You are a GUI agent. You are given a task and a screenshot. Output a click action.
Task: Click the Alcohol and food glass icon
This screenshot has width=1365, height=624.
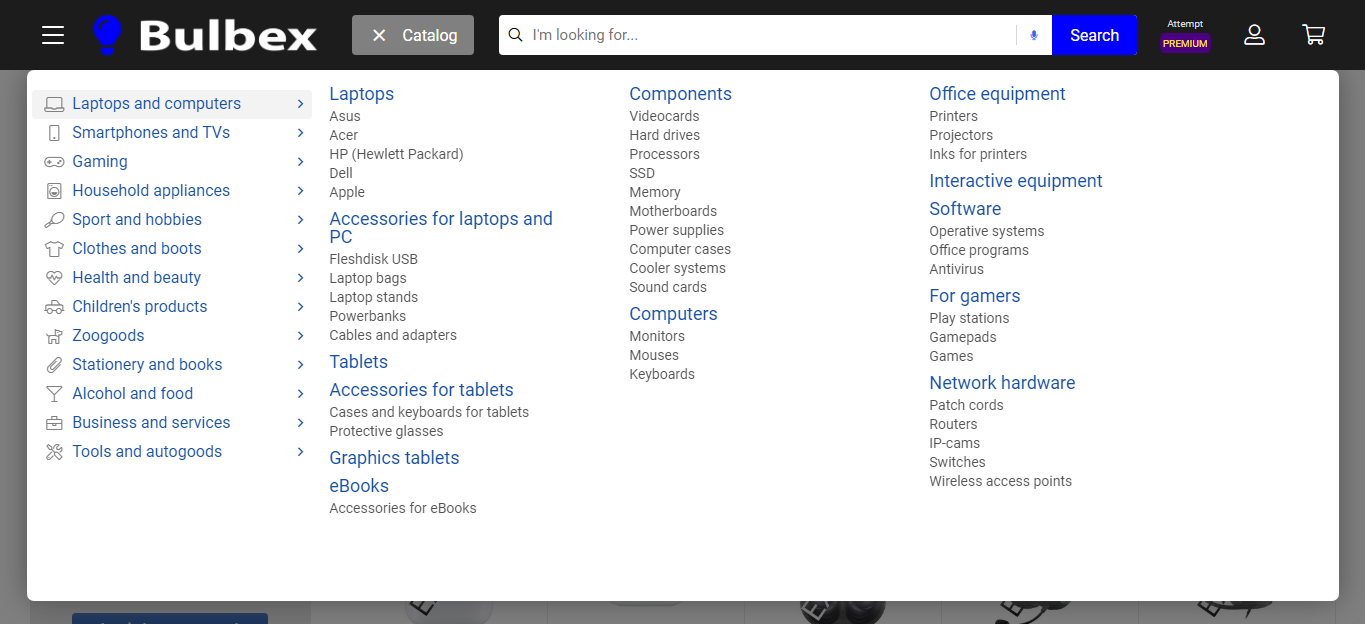point(54,394)
